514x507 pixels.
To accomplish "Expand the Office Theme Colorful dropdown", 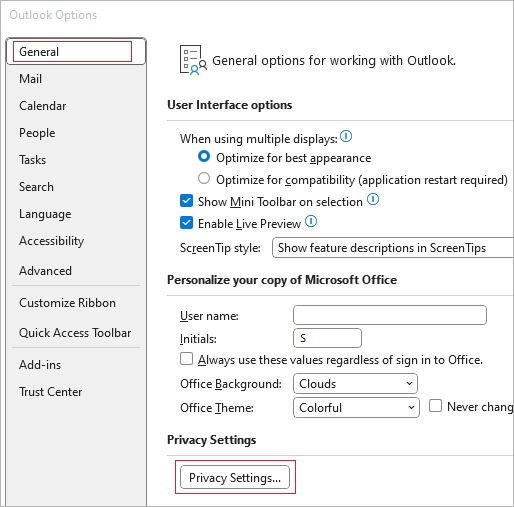I will pos(356,407).
